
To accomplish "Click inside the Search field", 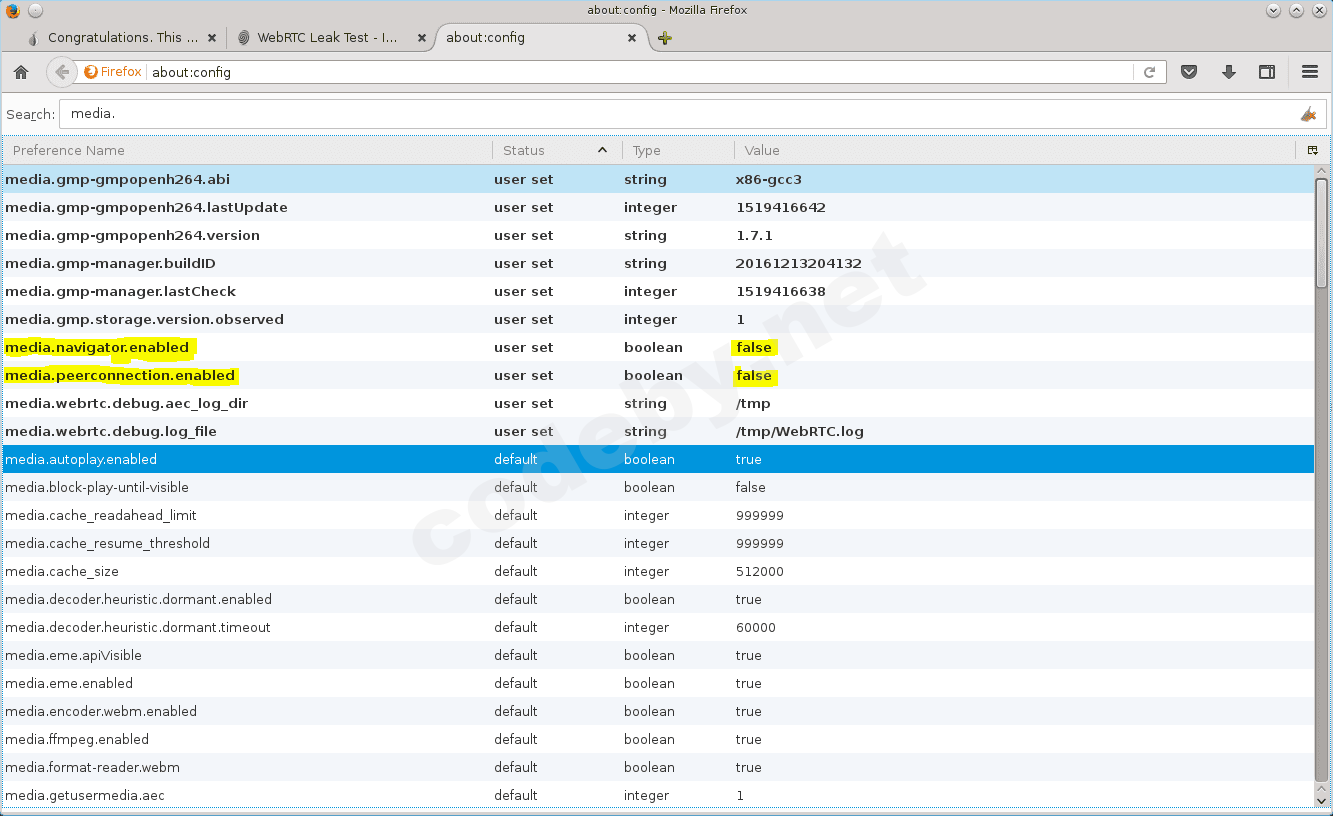I will (400, 114).
